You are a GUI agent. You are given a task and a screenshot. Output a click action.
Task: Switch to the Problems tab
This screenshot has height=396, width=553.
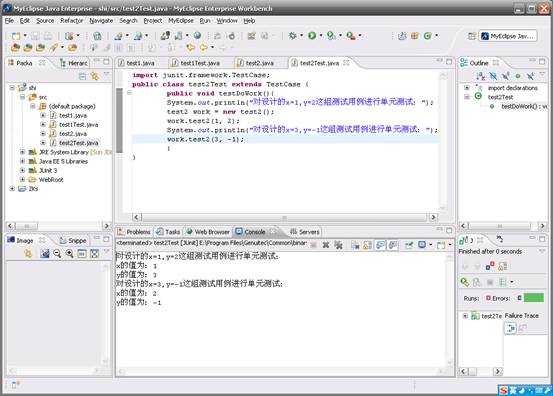click(x=134, y=232)
